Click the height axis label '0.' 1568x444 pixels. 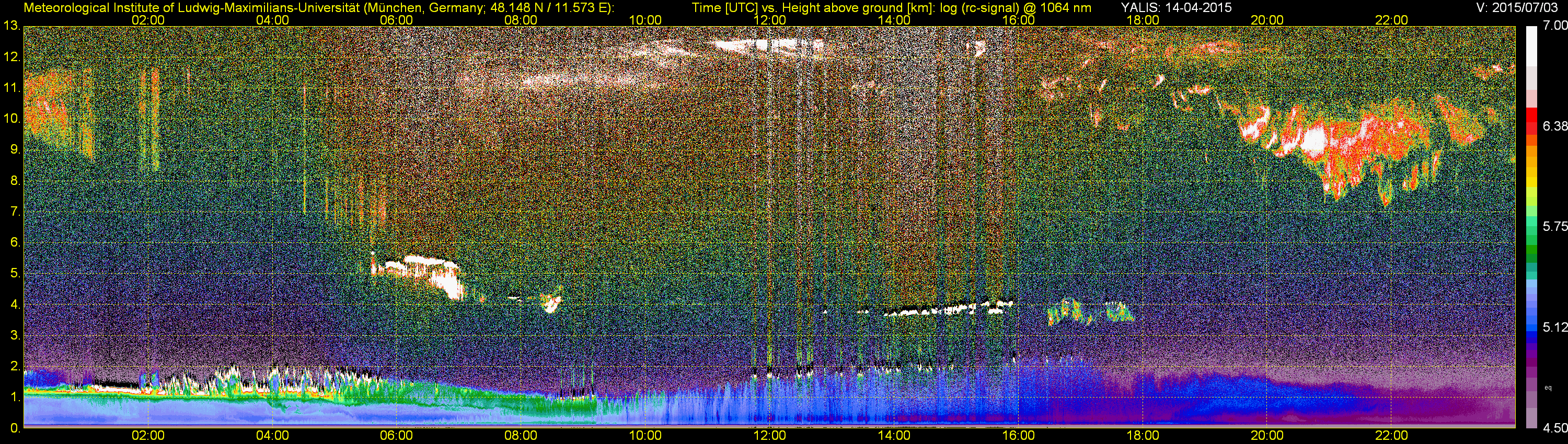coord(15,428)
